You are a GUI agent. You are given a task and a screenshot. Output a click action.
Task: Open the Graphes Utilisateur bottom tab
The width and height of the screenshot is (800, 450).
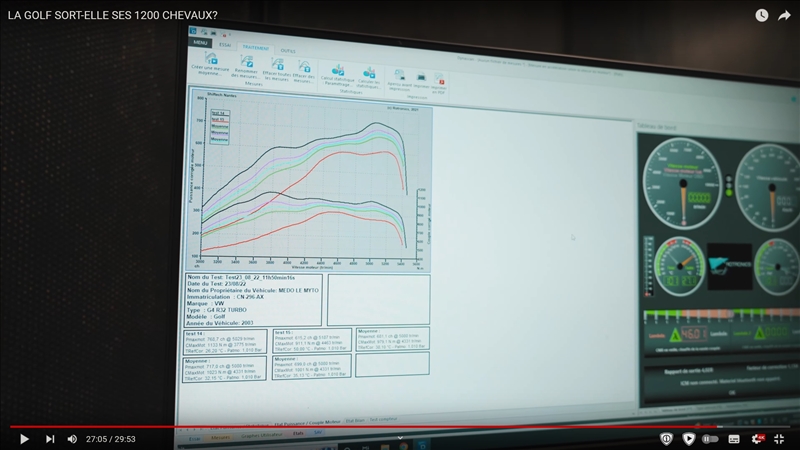pos(261,435)
